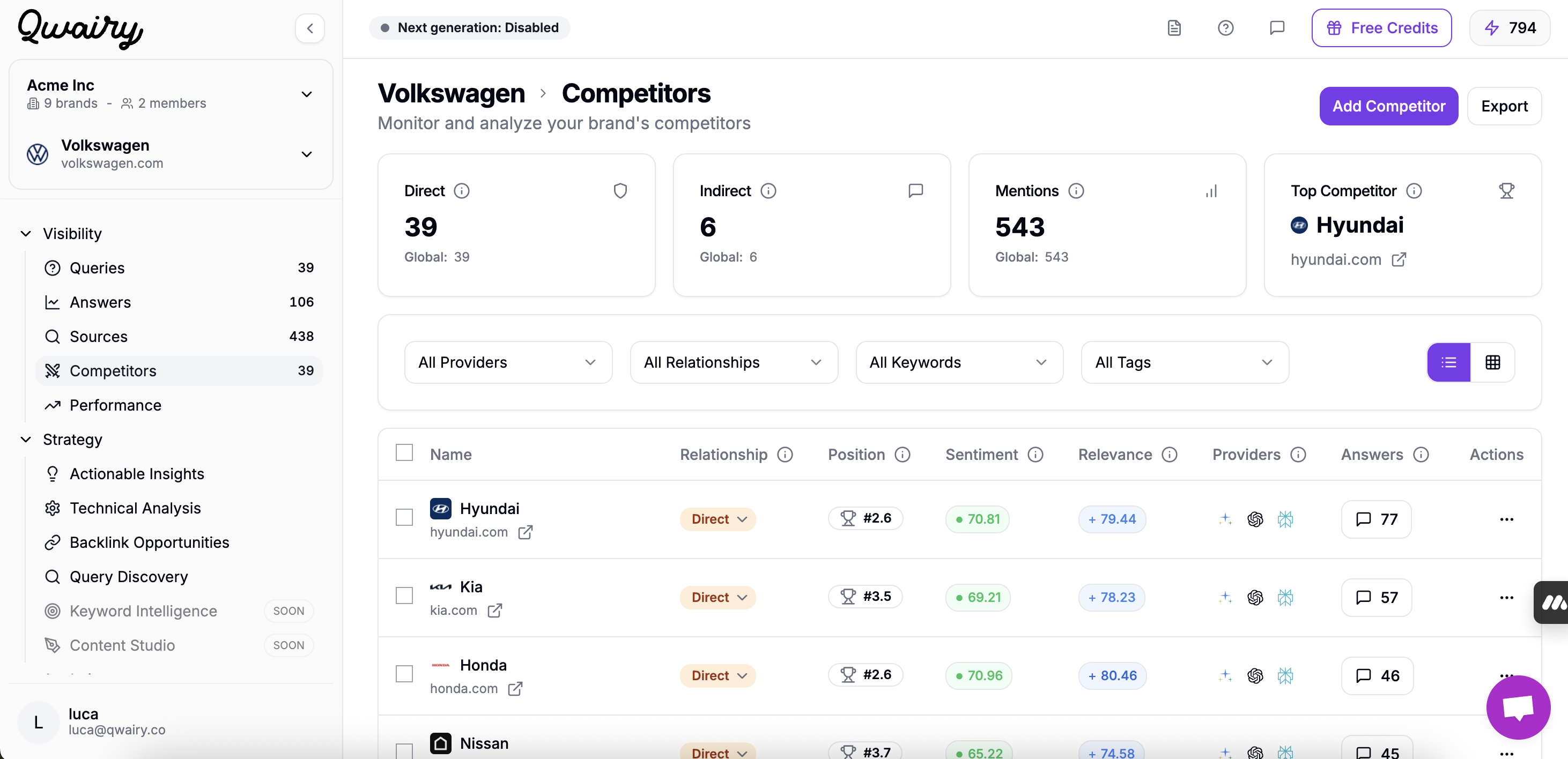
Task: Show info tooltip for Direct card
Action: tap(462, 191)
